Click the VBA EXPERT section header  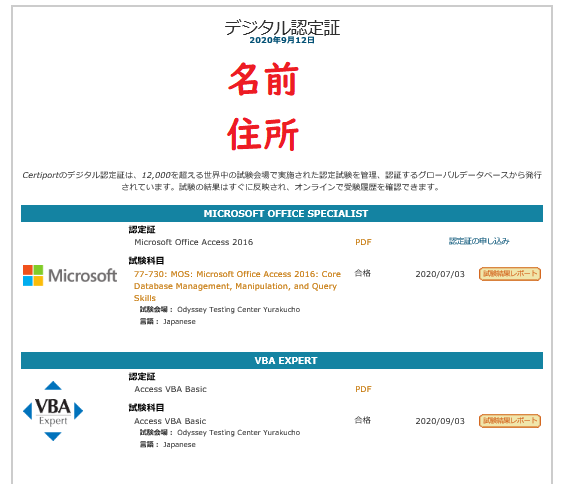click(x=282, y=361)
